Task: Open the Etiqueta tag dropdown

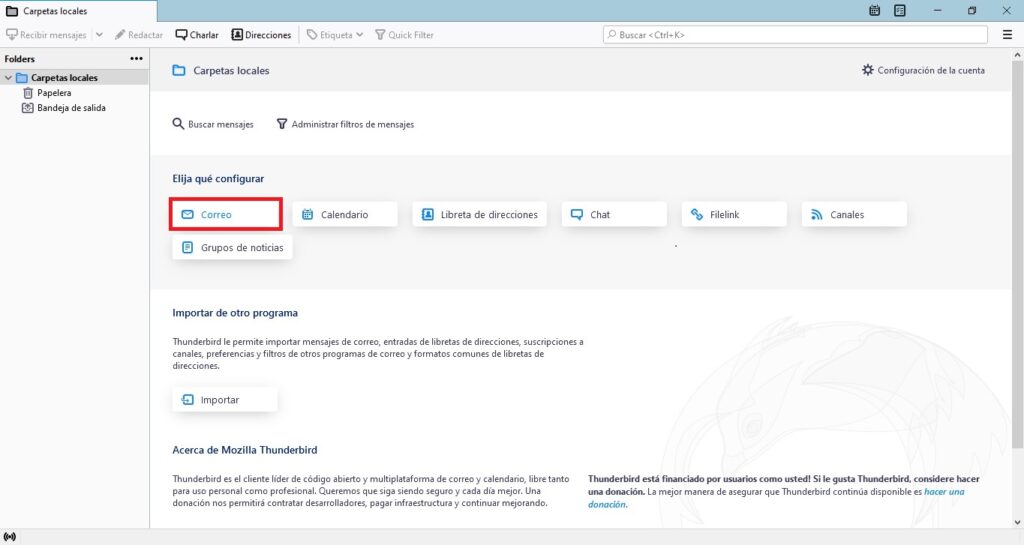Action: pyautogui.click(x=334, y=35)
